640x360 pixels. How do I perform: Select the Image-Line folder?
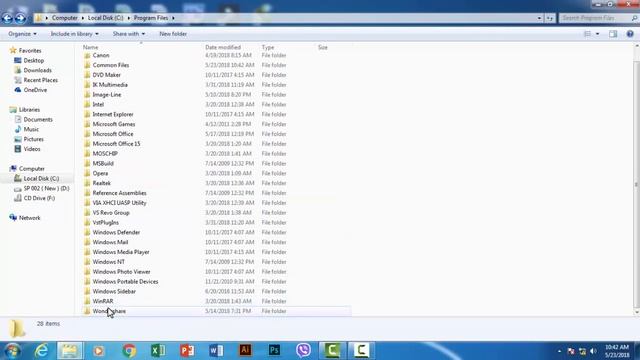[107, 95]
